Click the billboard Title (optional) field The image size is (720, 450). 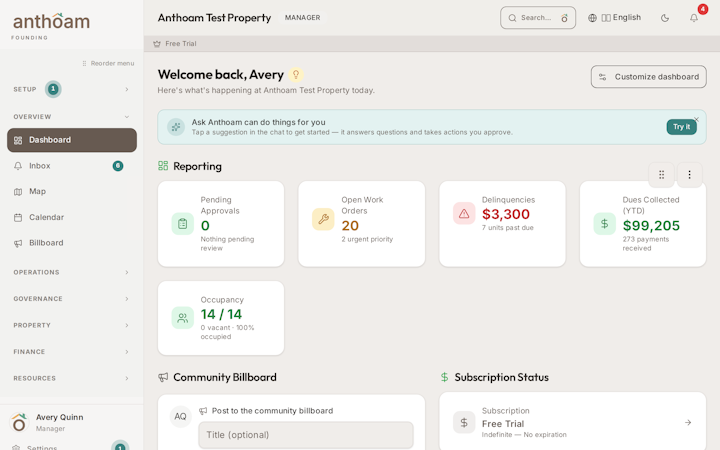(x=306, y=435)
